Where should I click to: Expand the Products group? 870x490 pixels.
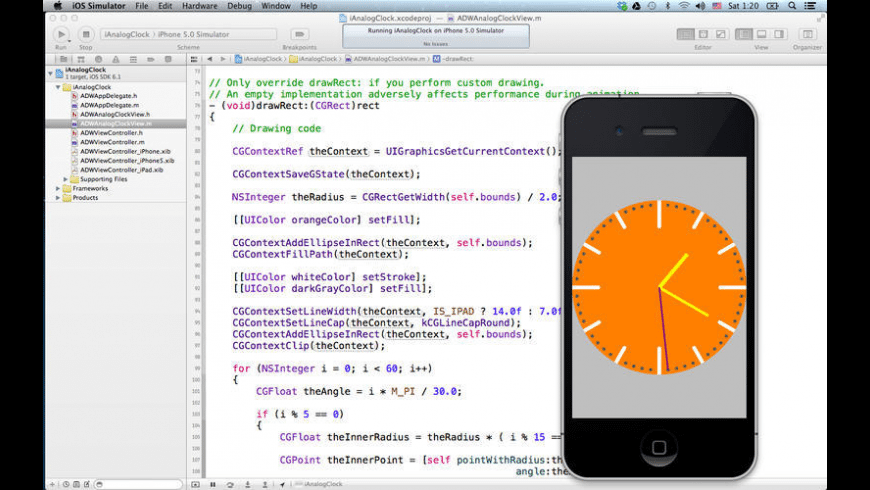coord(58,198)
